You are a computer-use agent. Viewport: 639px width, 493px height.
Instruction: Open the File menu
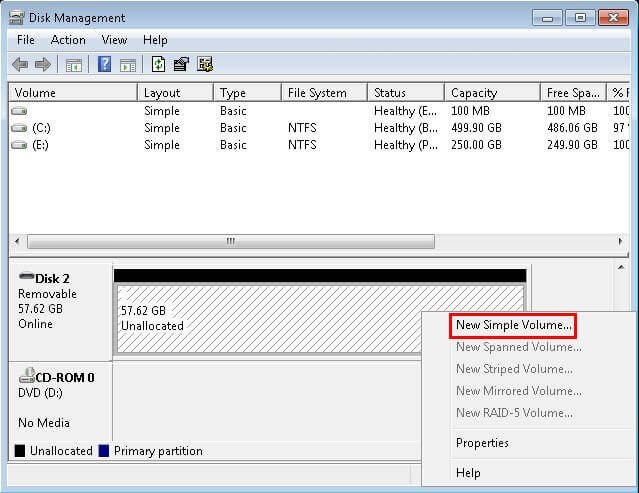tap(26, 40)
